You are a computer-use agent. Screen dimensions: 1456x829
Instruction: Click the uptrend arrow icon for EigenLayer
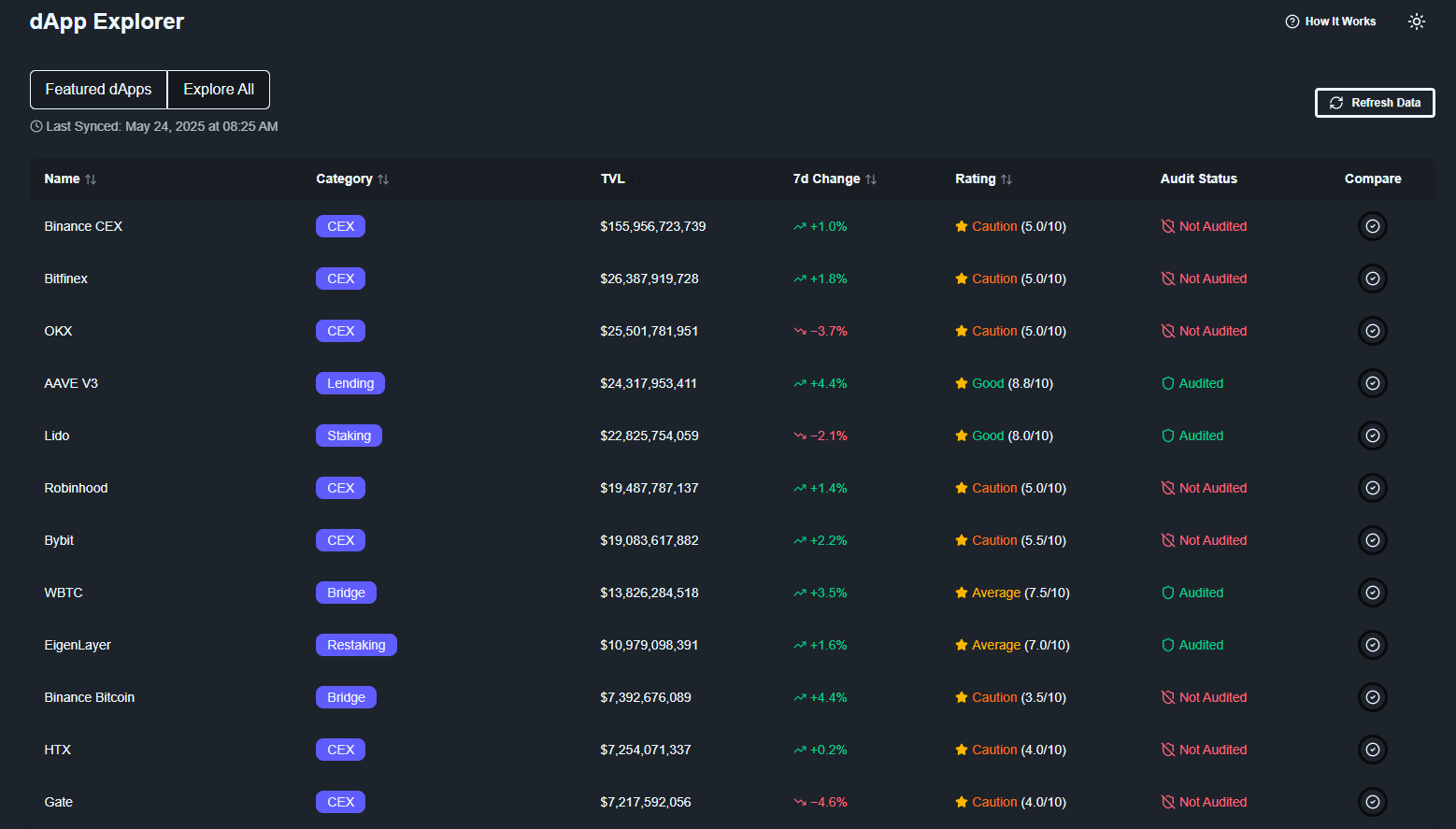[x=800, y=645]
